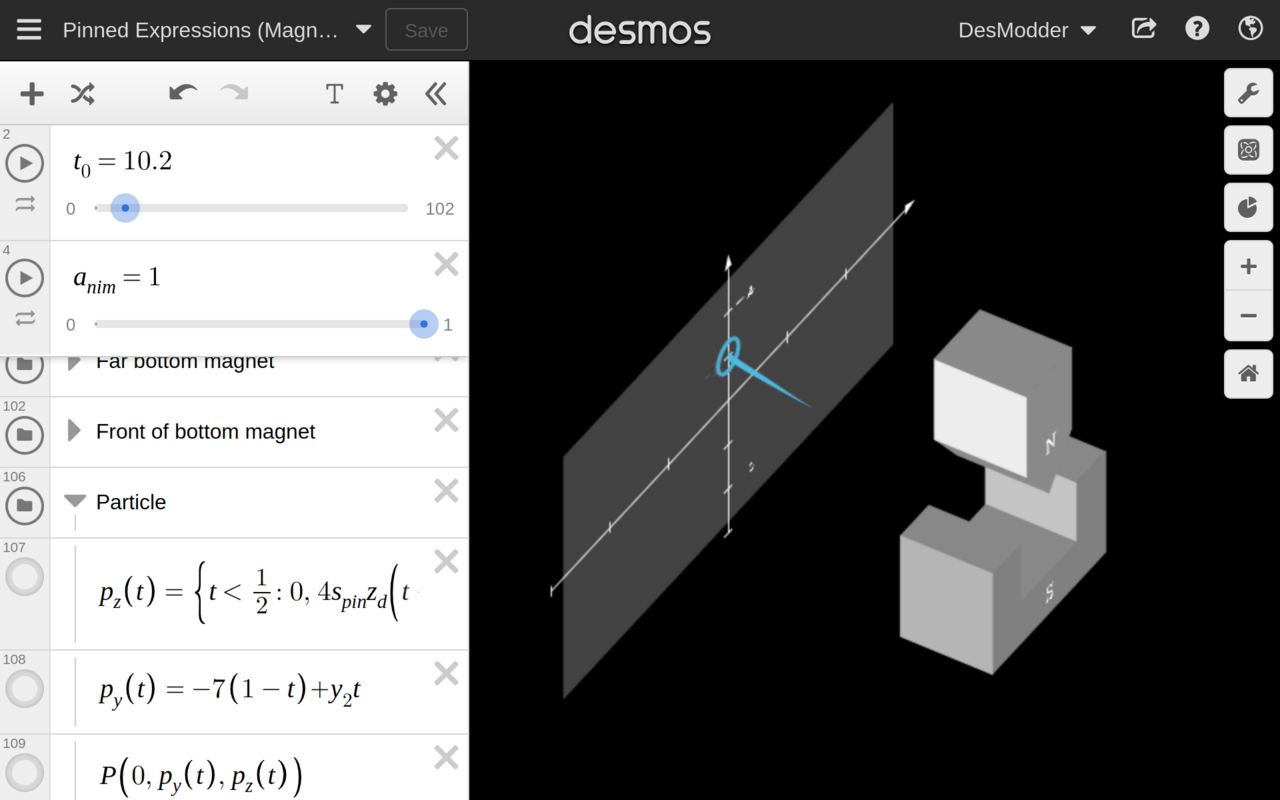Viewport: 1280px width, 800px height.
Task: Toggle visibility of expression 108
Action: coord(24,688)
